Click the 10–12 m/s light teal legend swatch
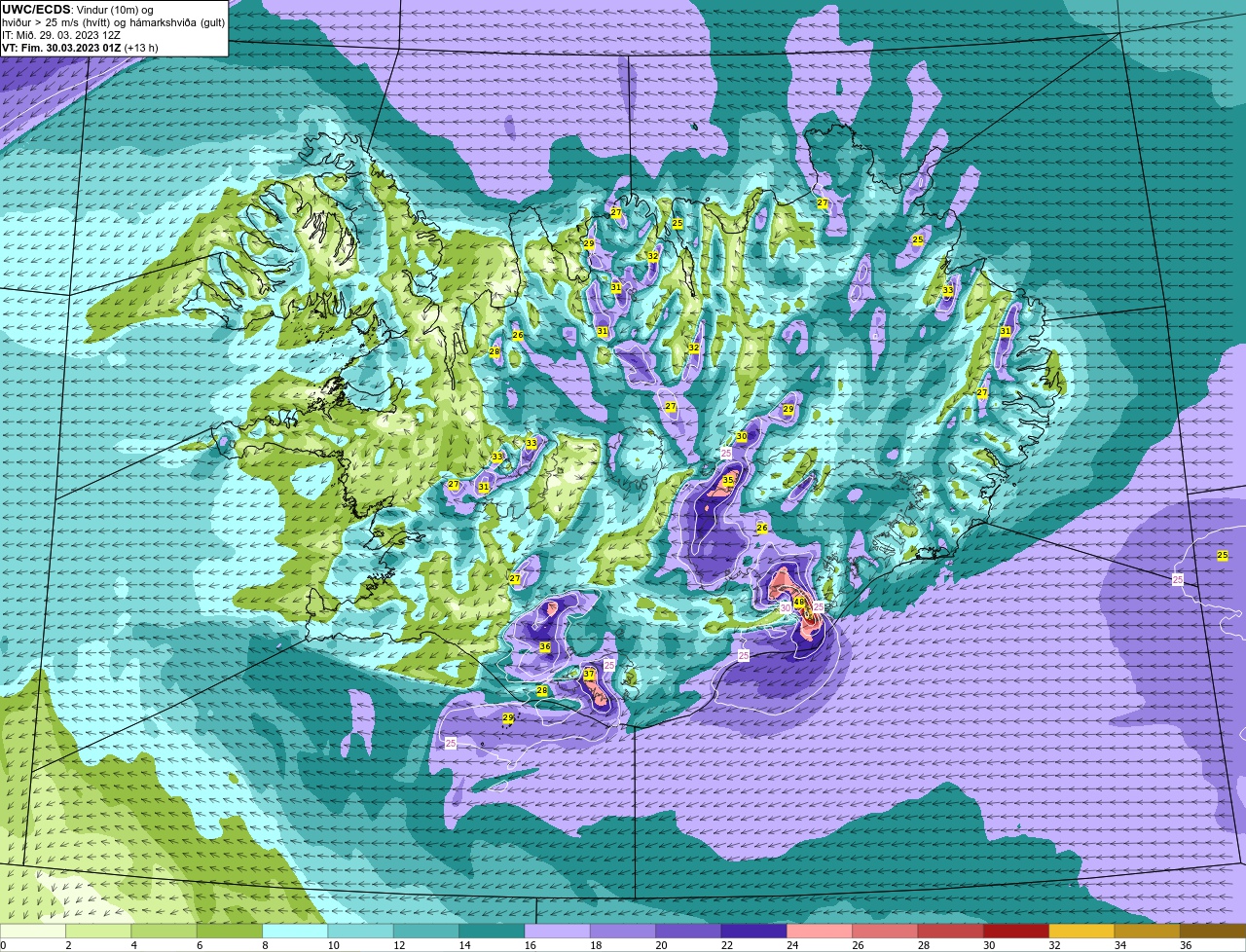Image resolution: width=1246 pixels, height=952 pixels. (360, 931)
